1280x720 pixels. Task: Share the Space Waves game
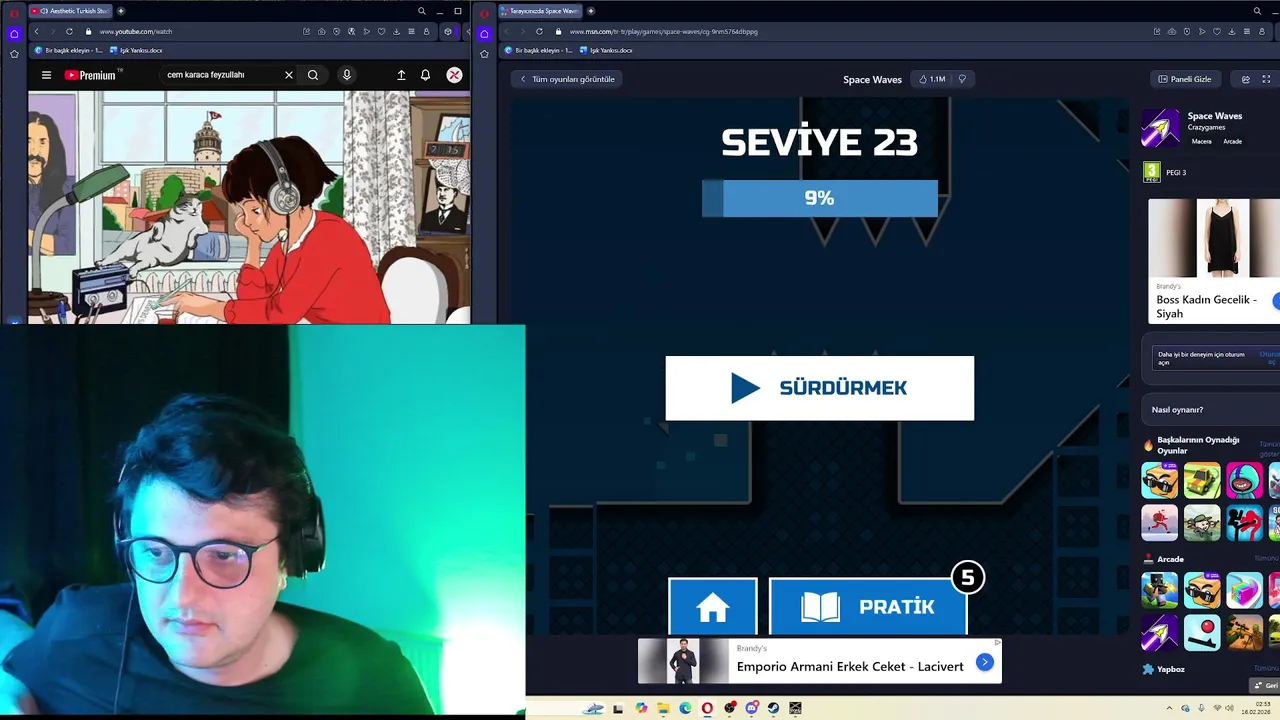(x=1245, y=79)
